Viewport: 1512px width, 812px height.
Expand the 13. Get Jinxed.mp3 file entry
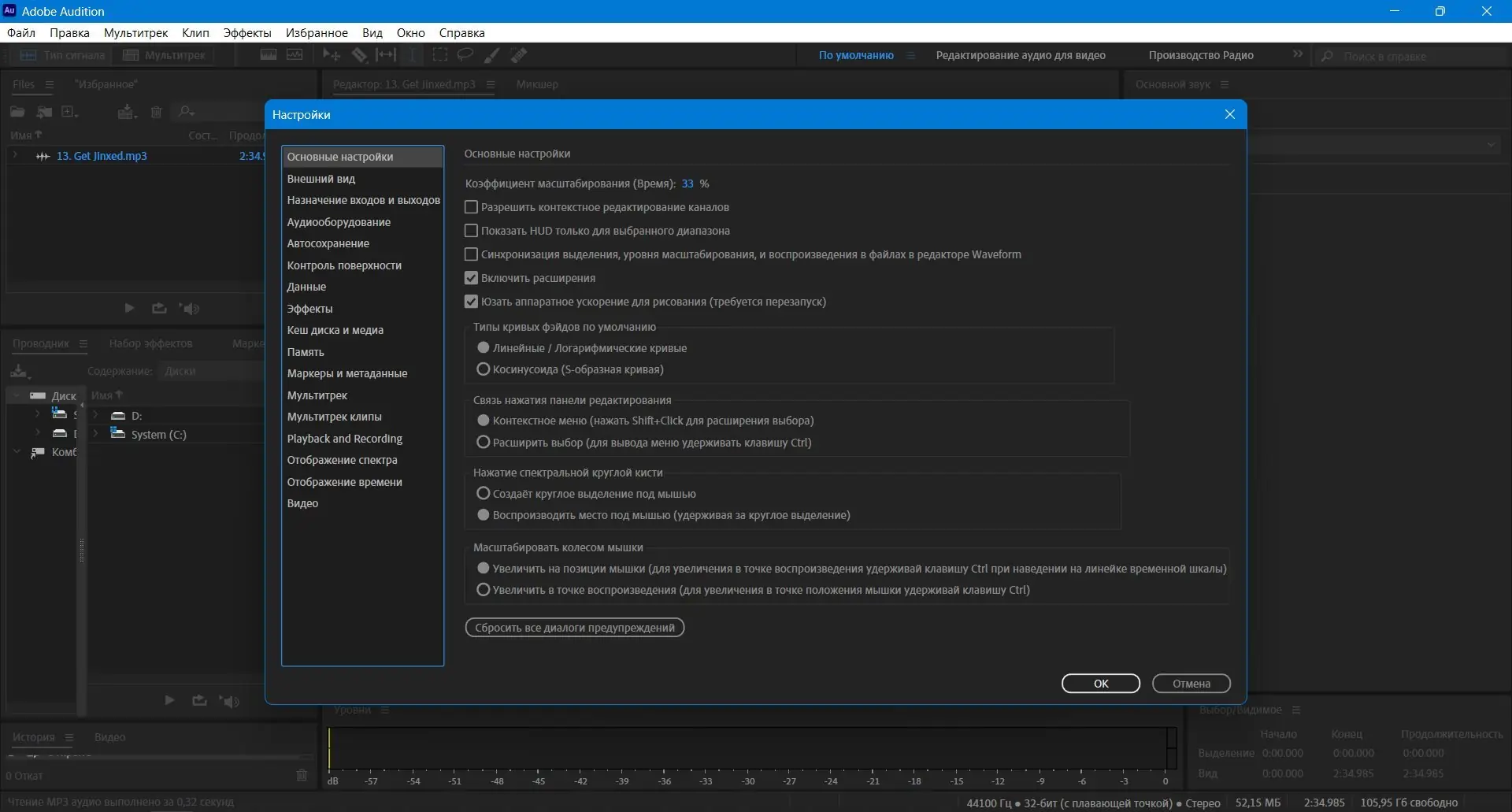tap(15, 156)
